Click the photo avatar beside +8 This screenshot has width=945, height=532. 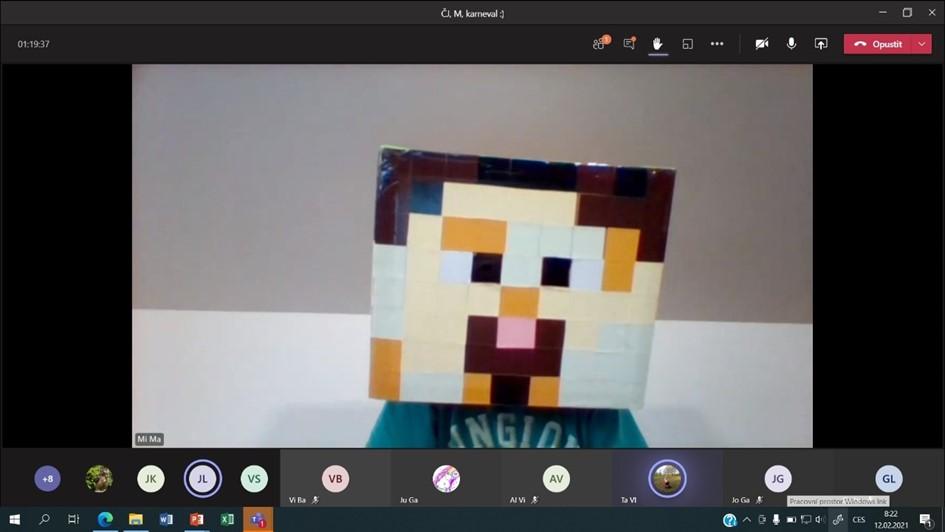pyautogui.click(x=99, y=478)
